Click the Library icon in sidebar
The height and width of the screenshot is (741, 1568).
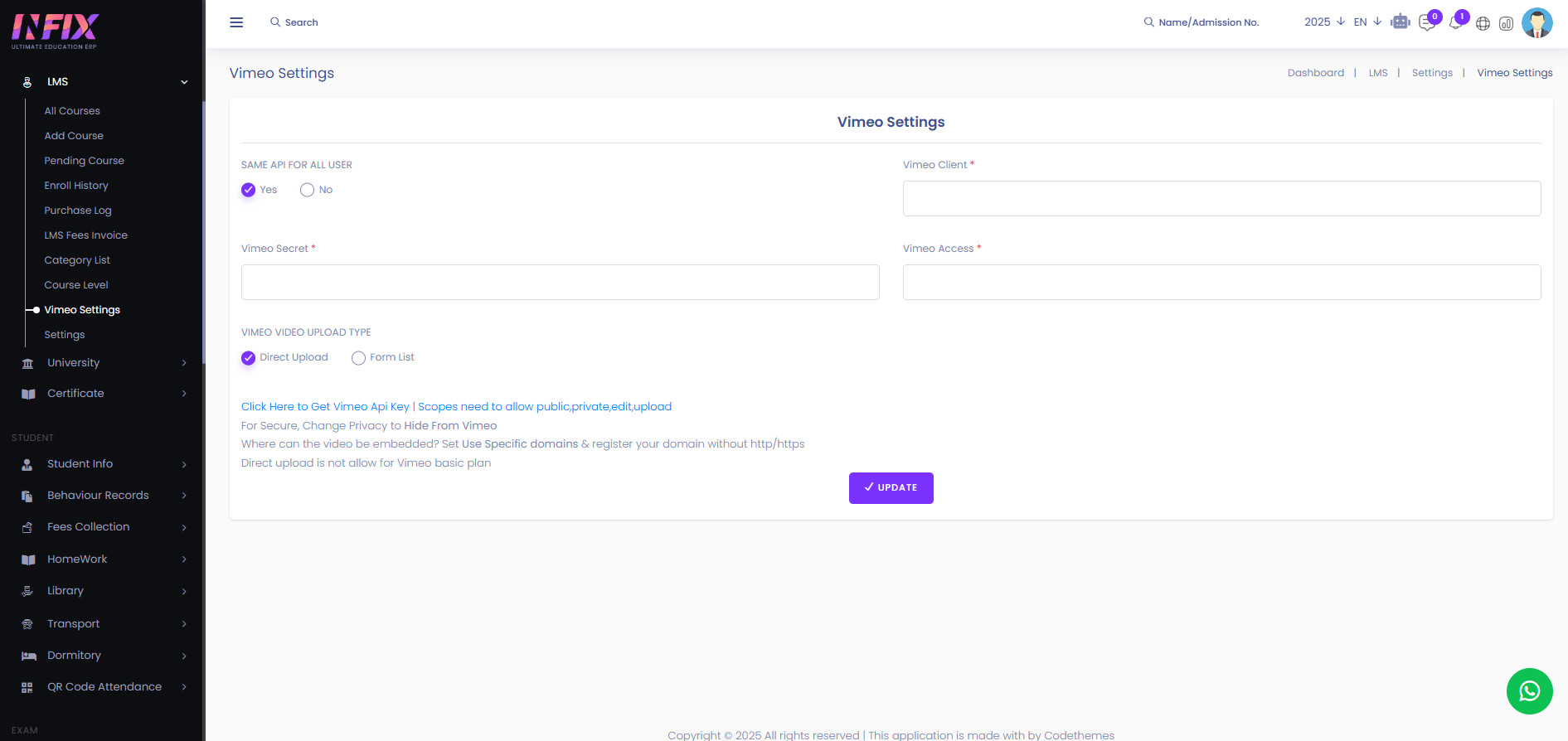pyautogui.click(x=27, y=591)
